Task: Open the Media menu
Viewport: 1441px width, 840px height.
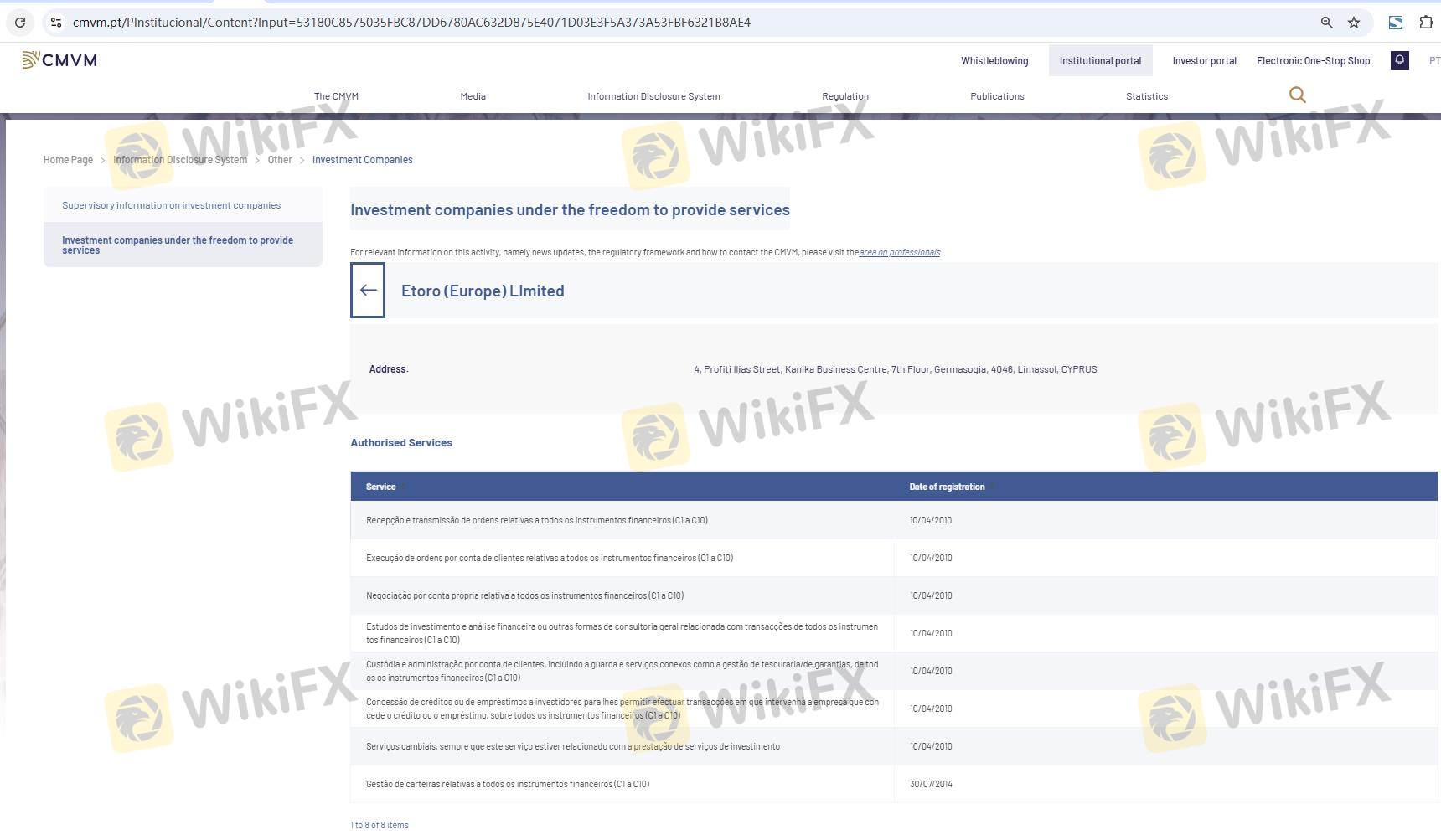Action: click(x=473, y=96)
